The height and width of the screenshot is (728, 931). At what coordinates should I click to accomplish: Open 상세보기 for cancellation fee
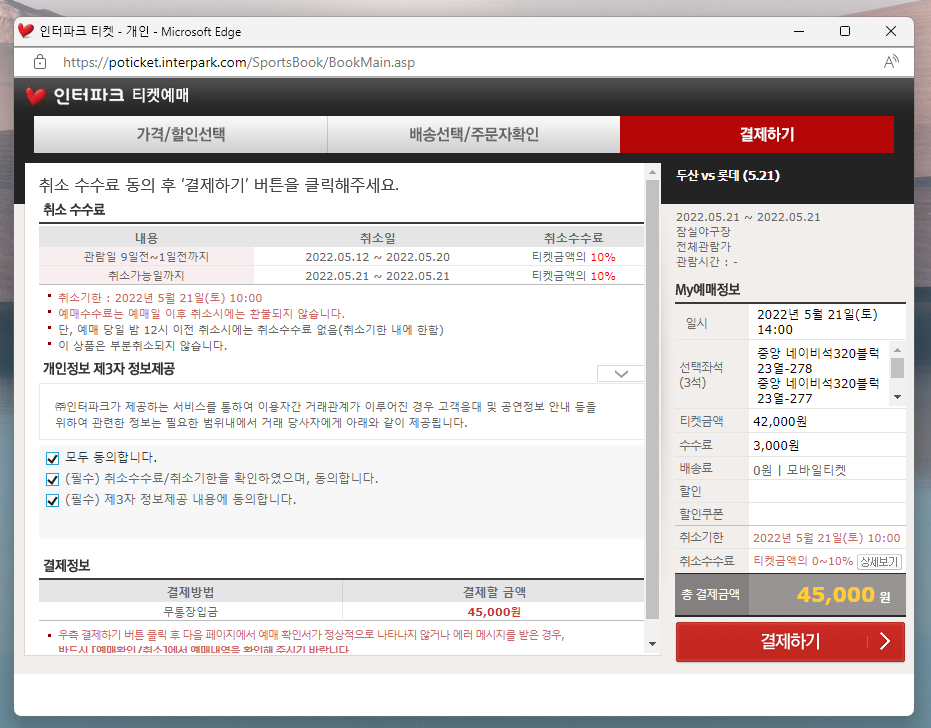879,562
